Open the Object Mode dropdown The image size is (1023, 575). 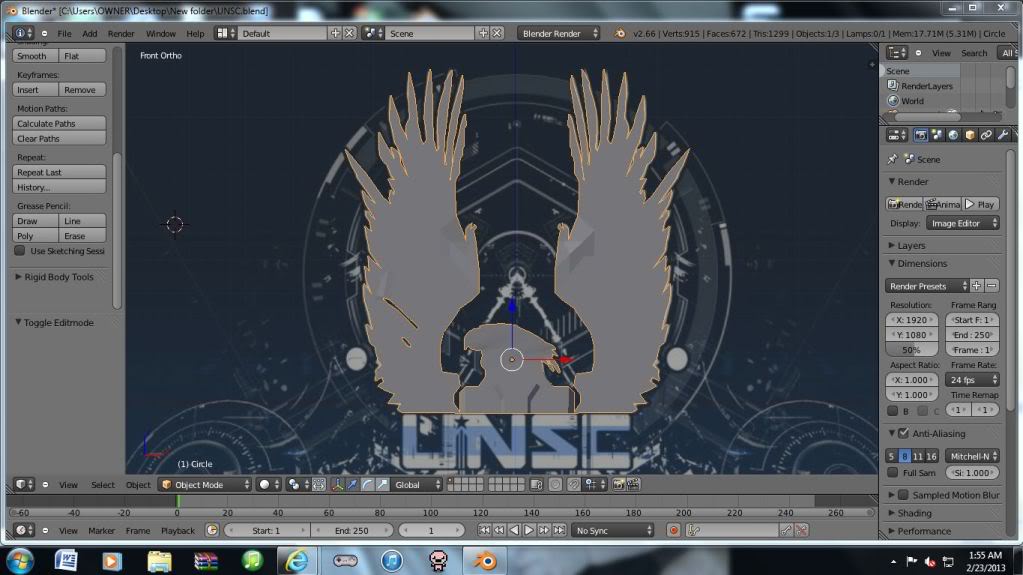tap(205, 484)
